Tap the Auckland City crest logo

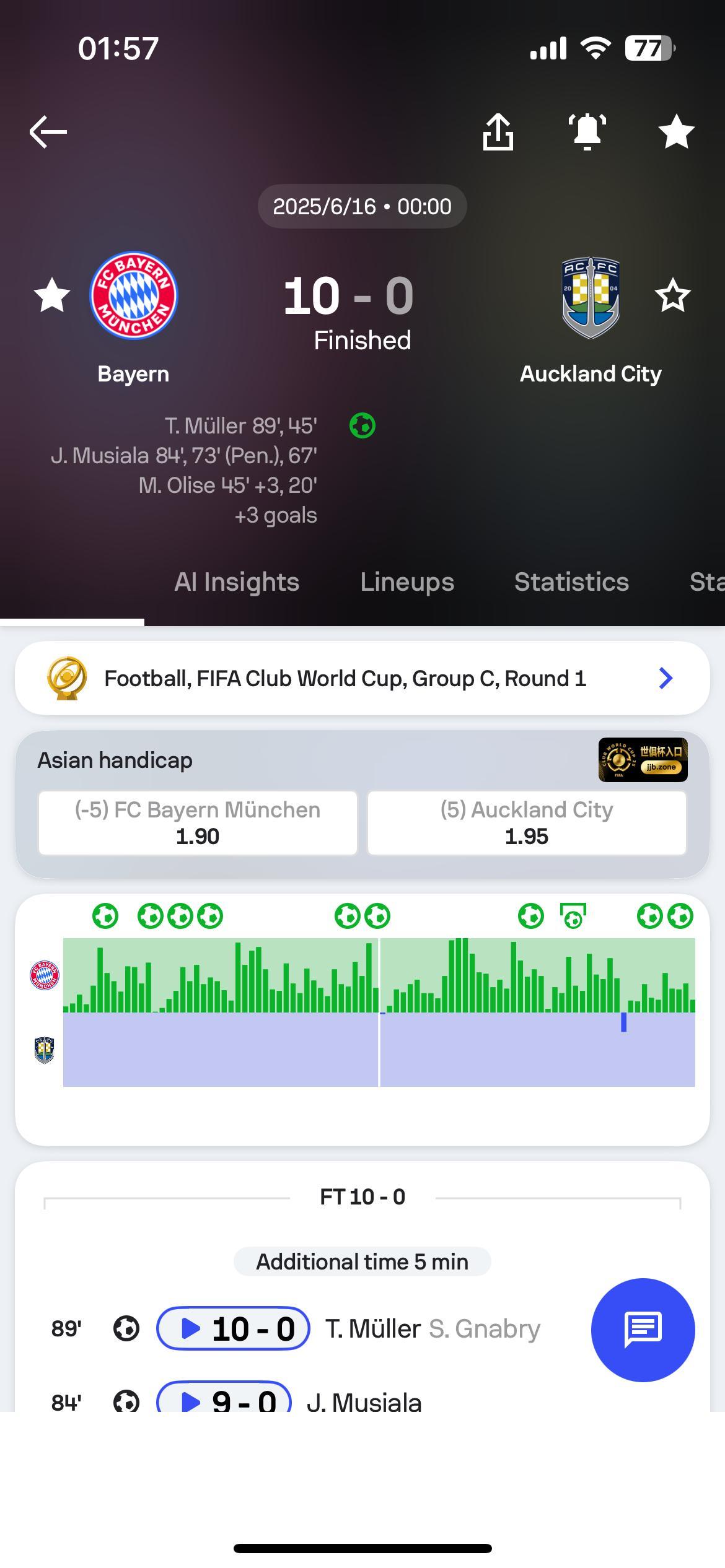point(591,297)
